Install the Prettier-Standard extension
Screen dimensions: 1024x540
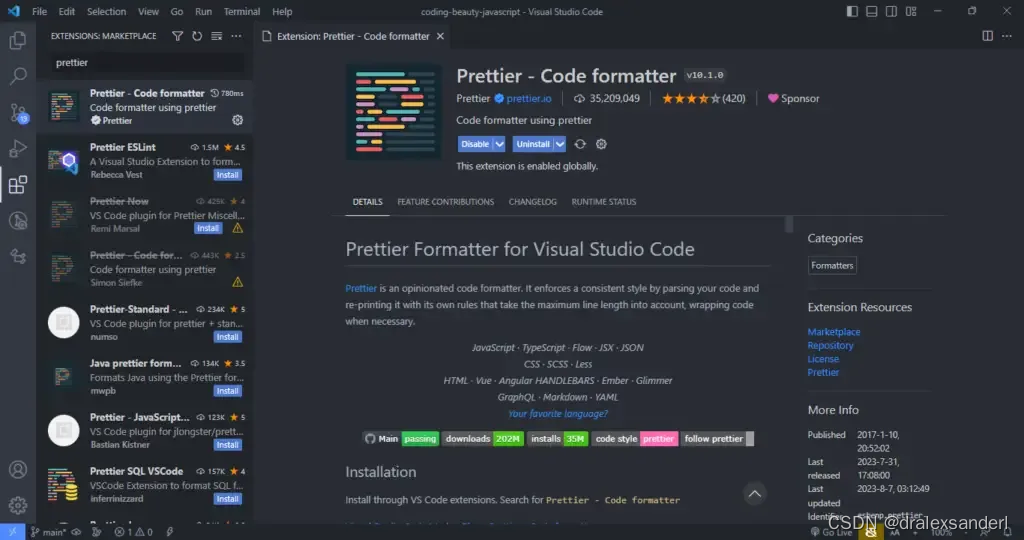pyautogui.click(x=227, y=337)
